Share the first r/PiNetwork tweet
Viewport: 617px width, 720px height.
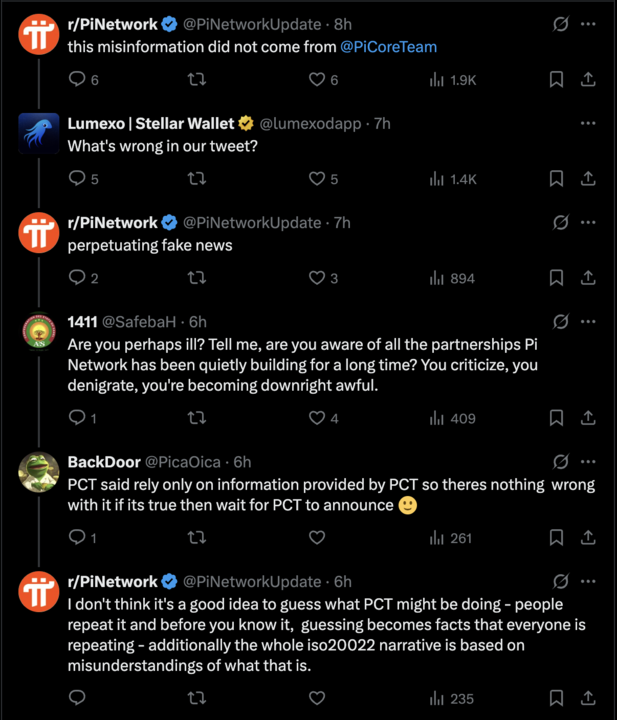pos(589,79)
